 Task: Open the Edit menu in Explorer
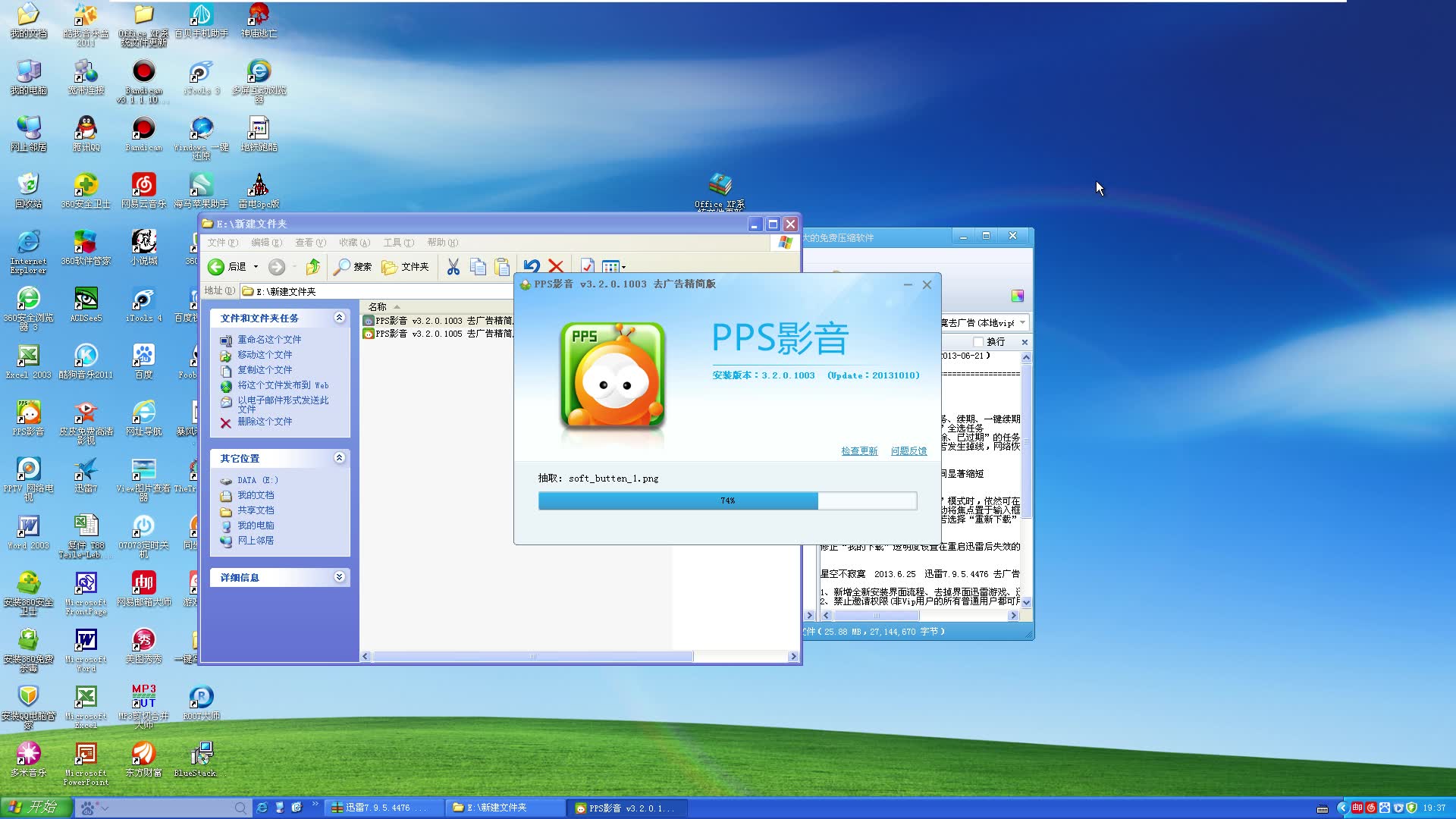point(266,243)
